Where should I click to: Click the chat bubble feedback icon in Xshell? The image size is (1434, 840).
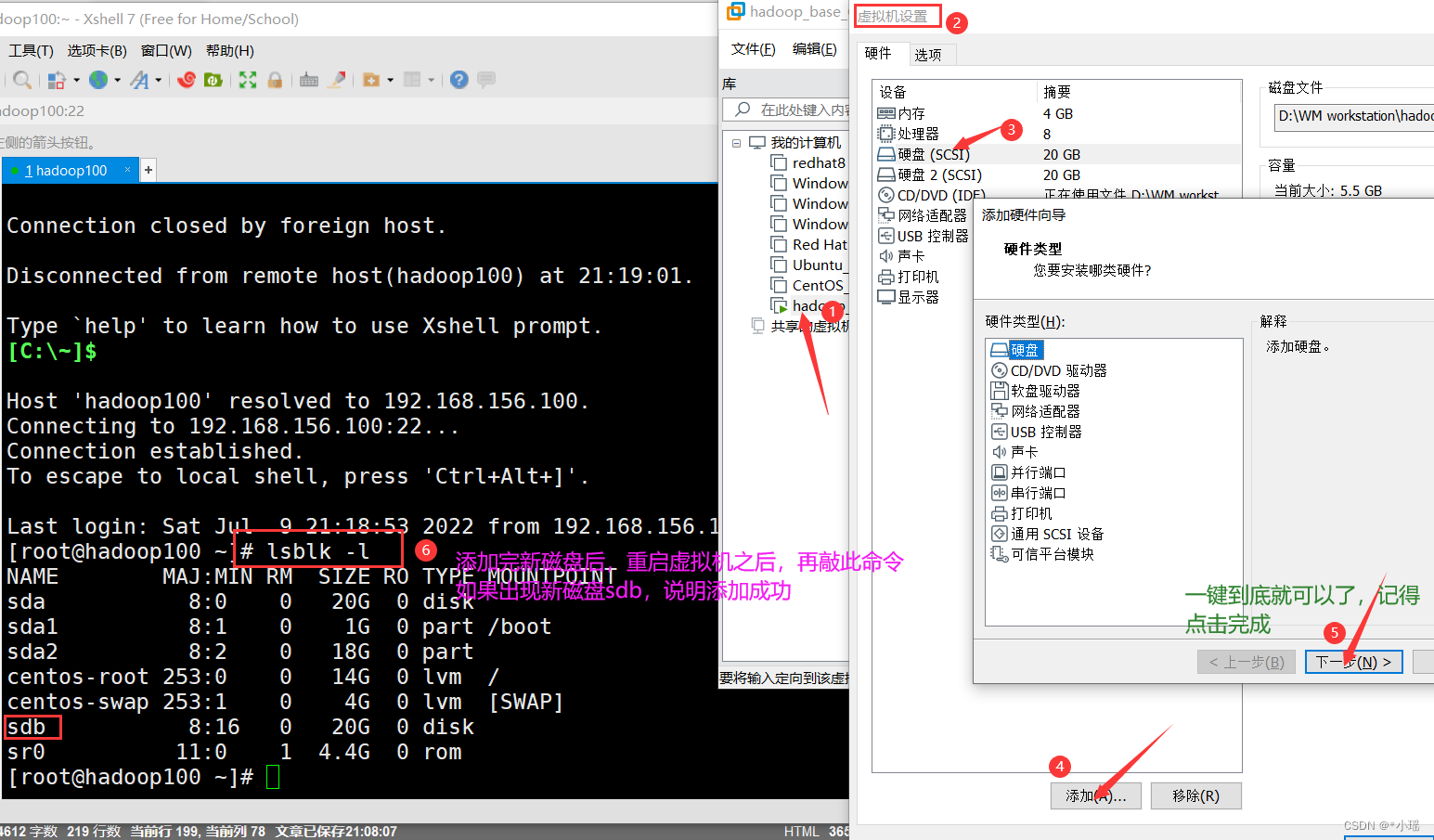(x=486, y=80)
